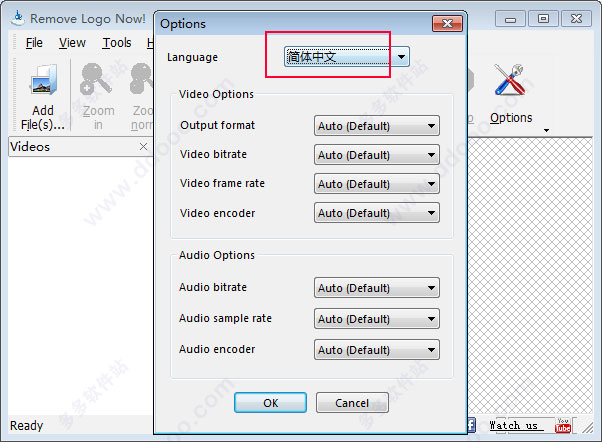Open the Video frame rate dropdown
The height and width of the screenshot is (442, 602).
pyautogui.click(x=377, y=184)
